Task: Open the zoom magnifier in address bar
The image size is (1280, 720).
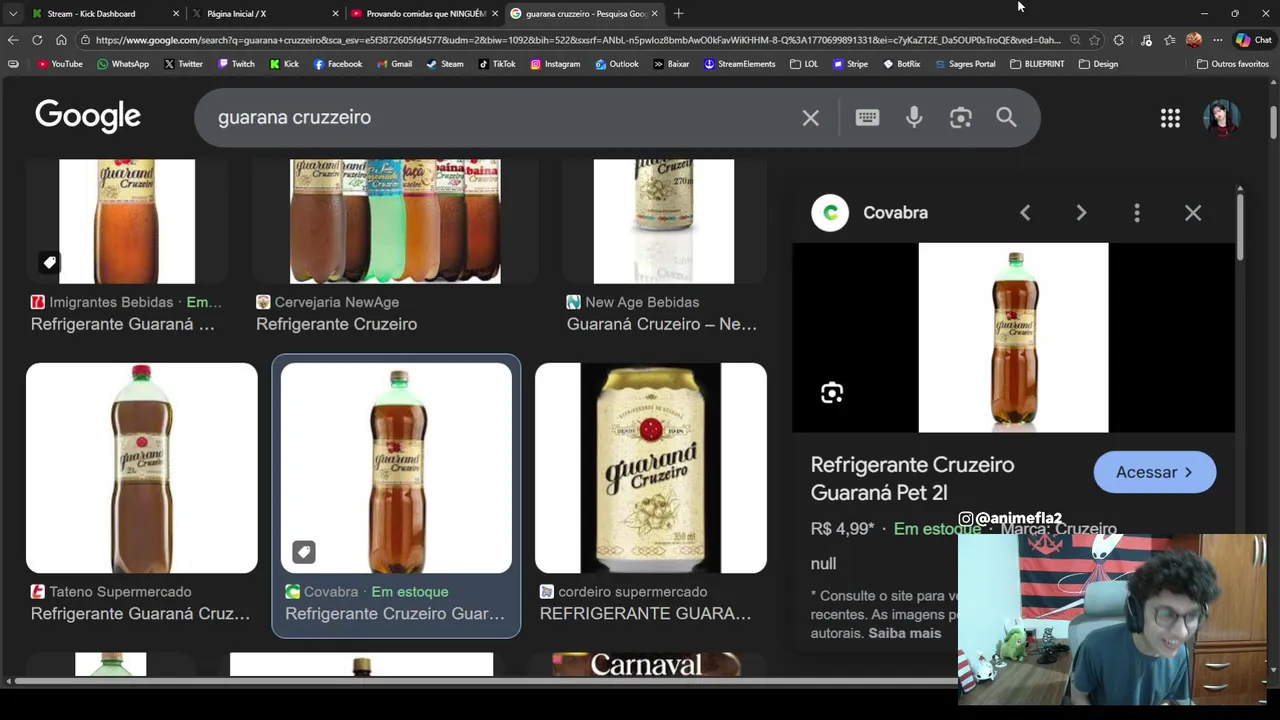Action: click(1075, 40)
